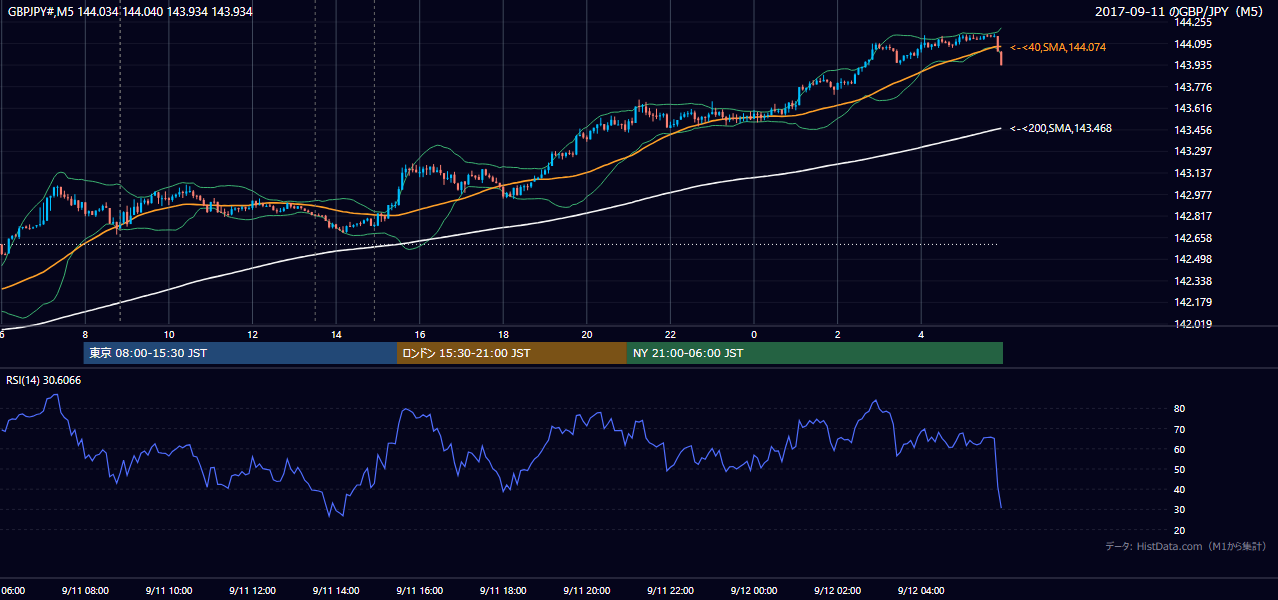Click price axis value 142.179

[x=1193, y=302]
